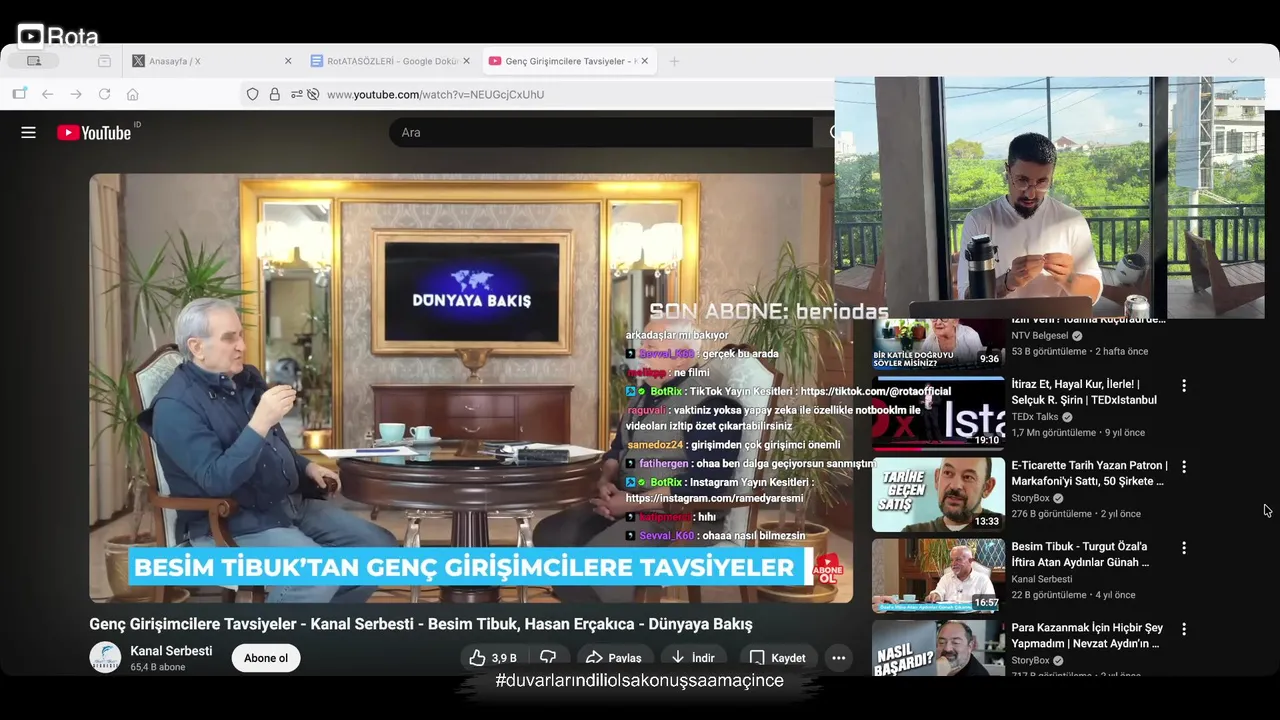Image resolution: width=1280 pixels, height=720 pixels.
Task: Click the YouTube Ara search field
Action: coord(600,132)
